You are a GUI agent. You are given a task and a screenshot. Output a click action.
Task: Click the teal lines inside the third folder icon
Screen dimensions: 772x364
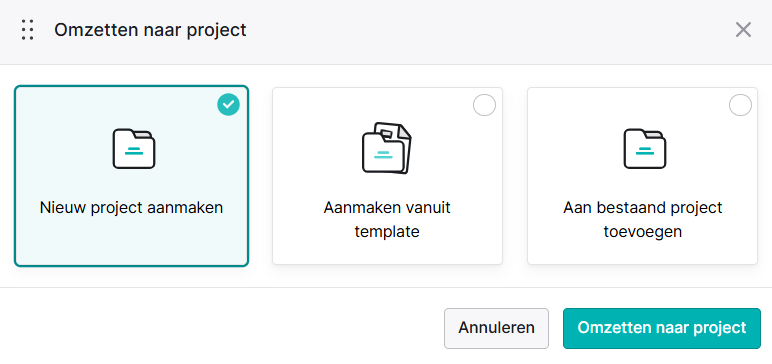coord(645,151)
